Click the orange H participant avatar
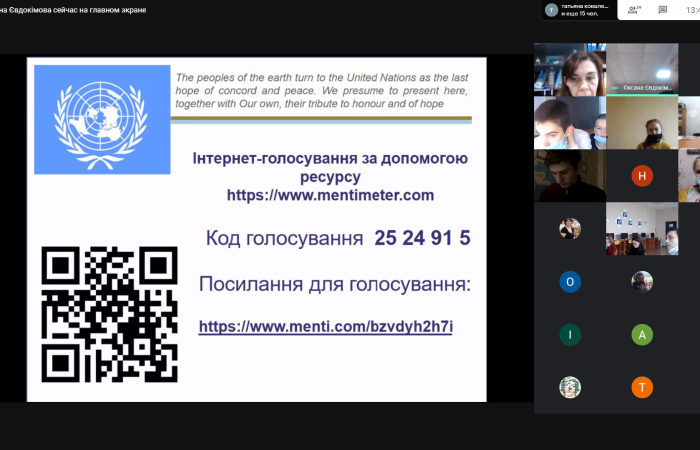Viewport: 700px width, 450px height. click(x=642, y=176)
